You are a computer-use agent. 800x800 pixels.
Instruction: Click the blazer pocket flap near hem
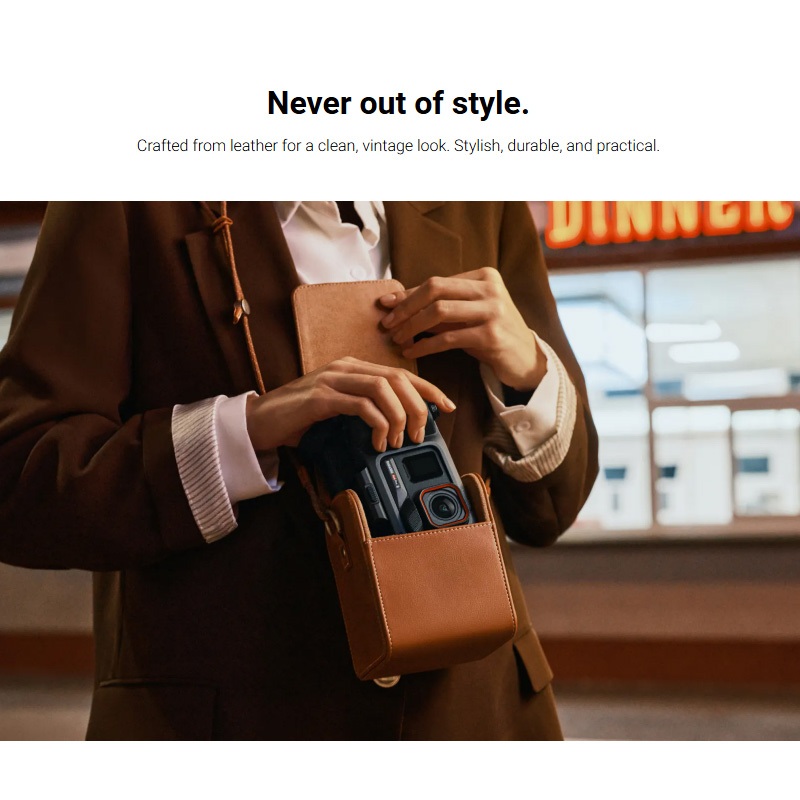pos(533,658)
